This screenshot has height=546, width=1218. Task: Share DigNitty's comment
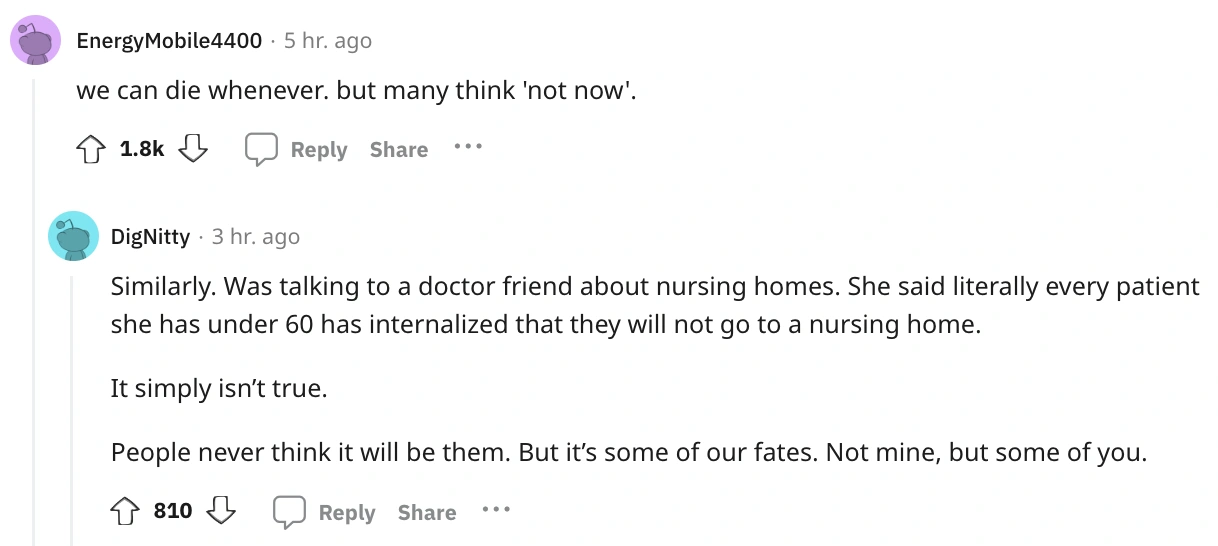(x=426, y=512)
